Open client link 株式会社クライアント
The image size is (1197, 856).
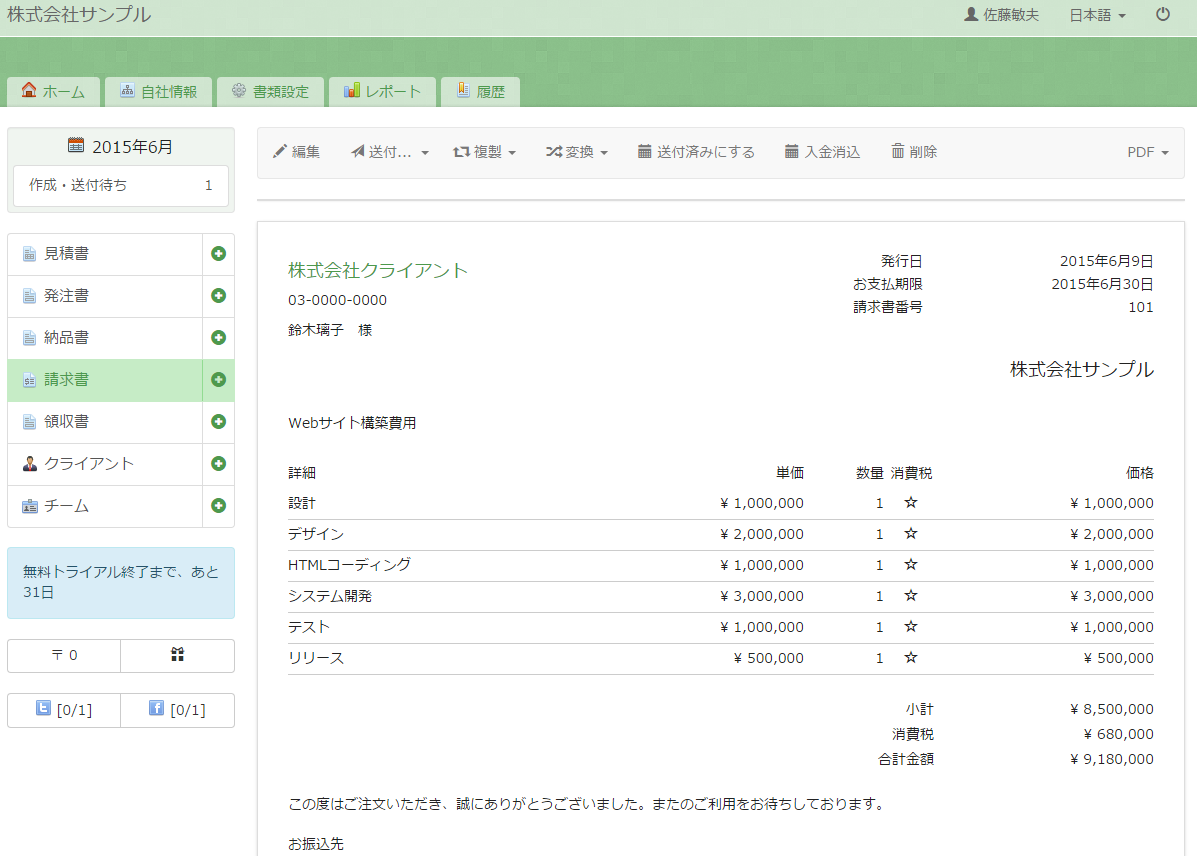click(377, 270)
